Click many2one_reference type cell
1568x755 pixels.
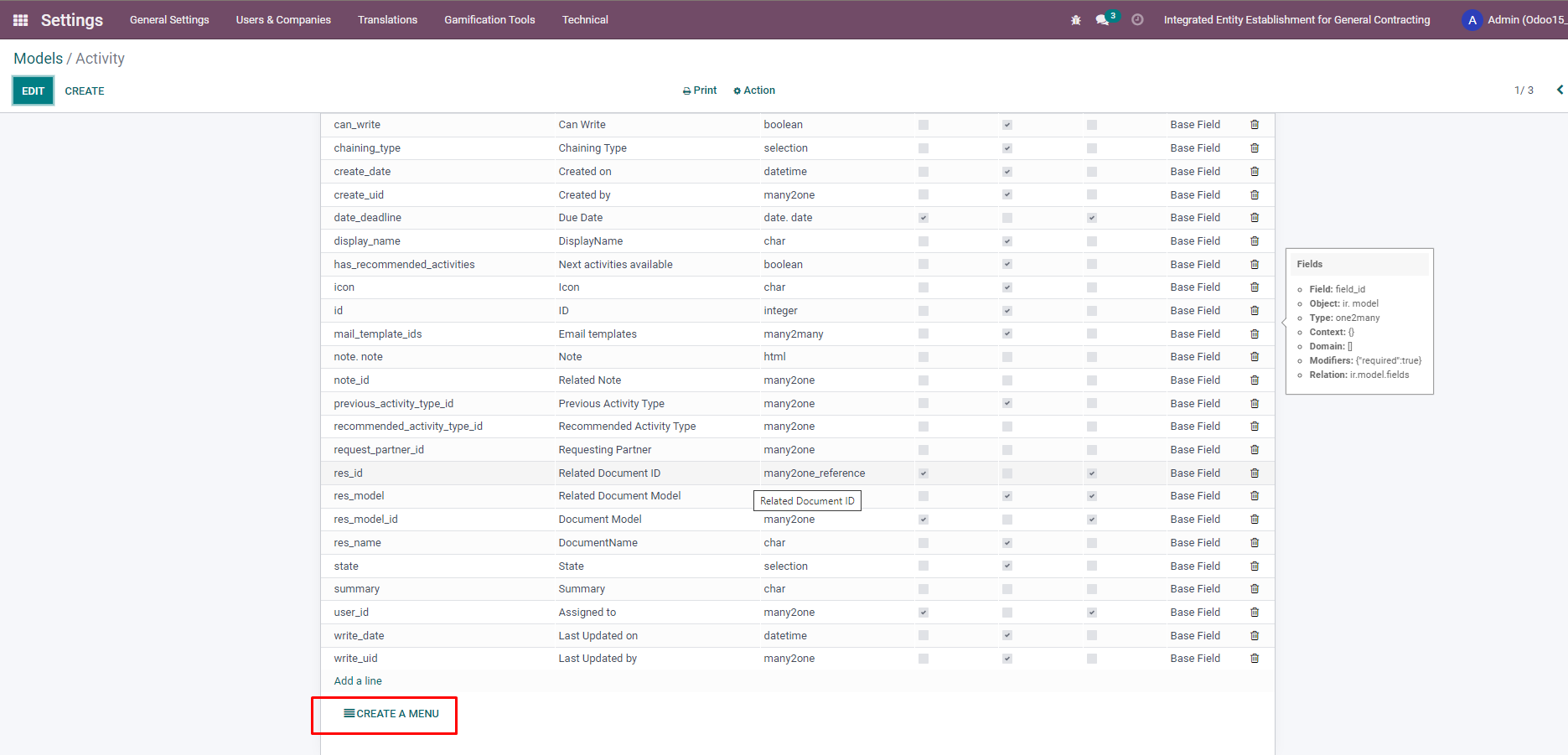tap(814, 473)
